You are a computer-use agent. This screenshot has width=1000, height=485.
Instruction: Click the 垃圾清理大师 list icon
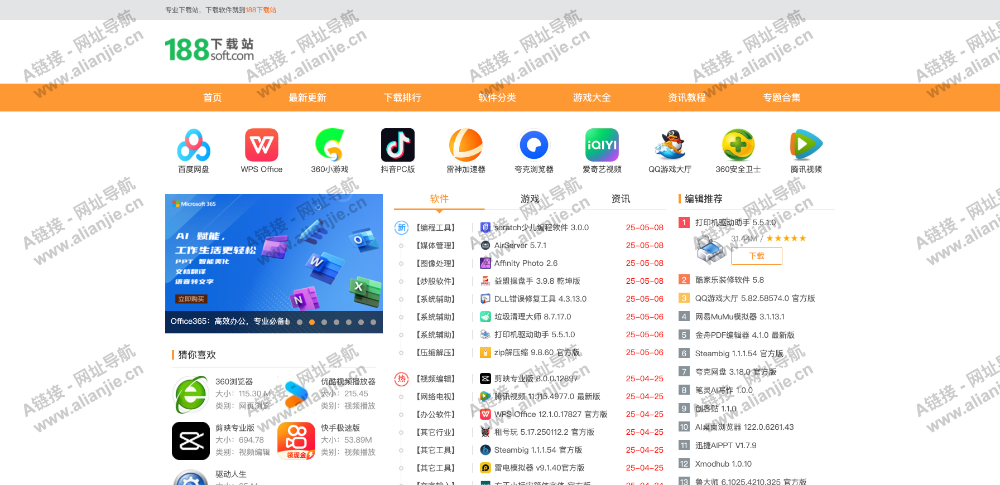485,317
